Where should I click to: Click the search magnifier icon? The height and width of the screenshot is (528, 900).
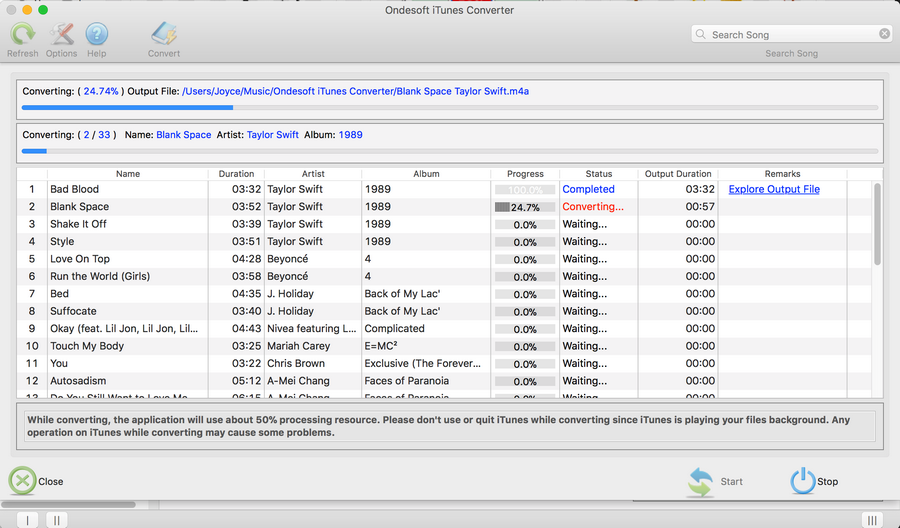700,34
